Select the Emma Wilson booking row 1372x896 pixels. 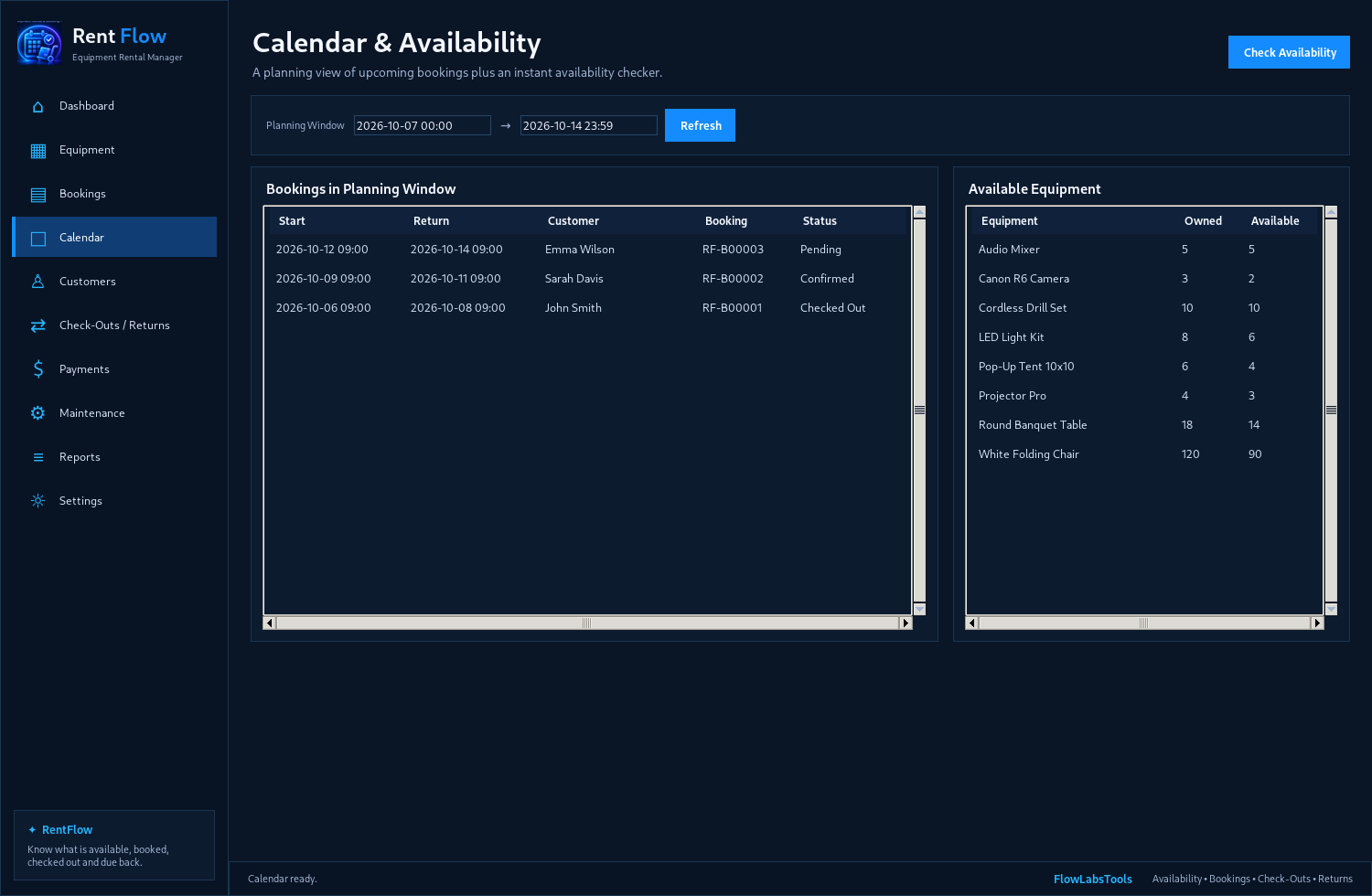[585, 250]
